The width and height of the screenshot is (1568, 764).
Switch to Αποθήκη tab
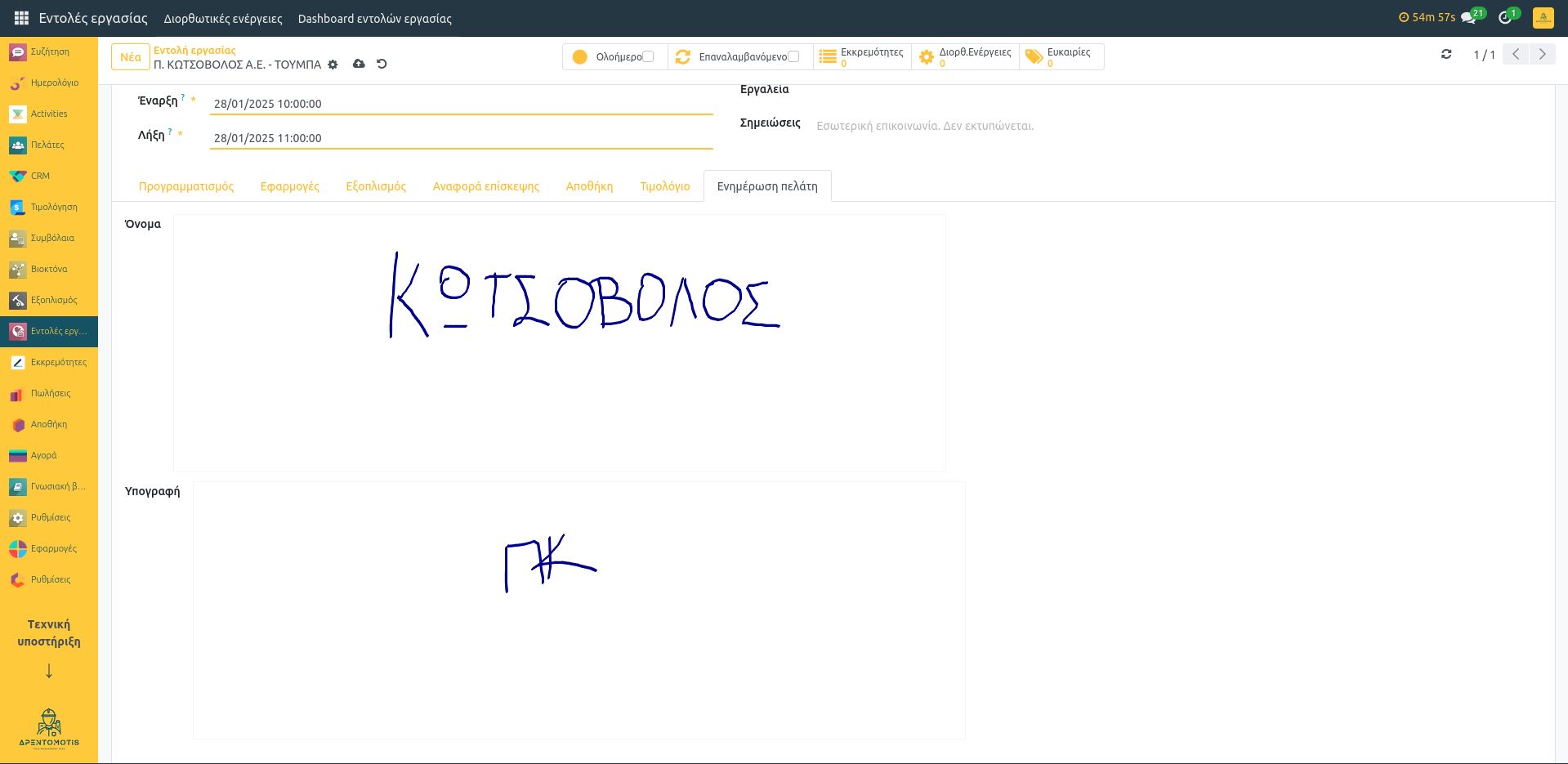point(589,186)
